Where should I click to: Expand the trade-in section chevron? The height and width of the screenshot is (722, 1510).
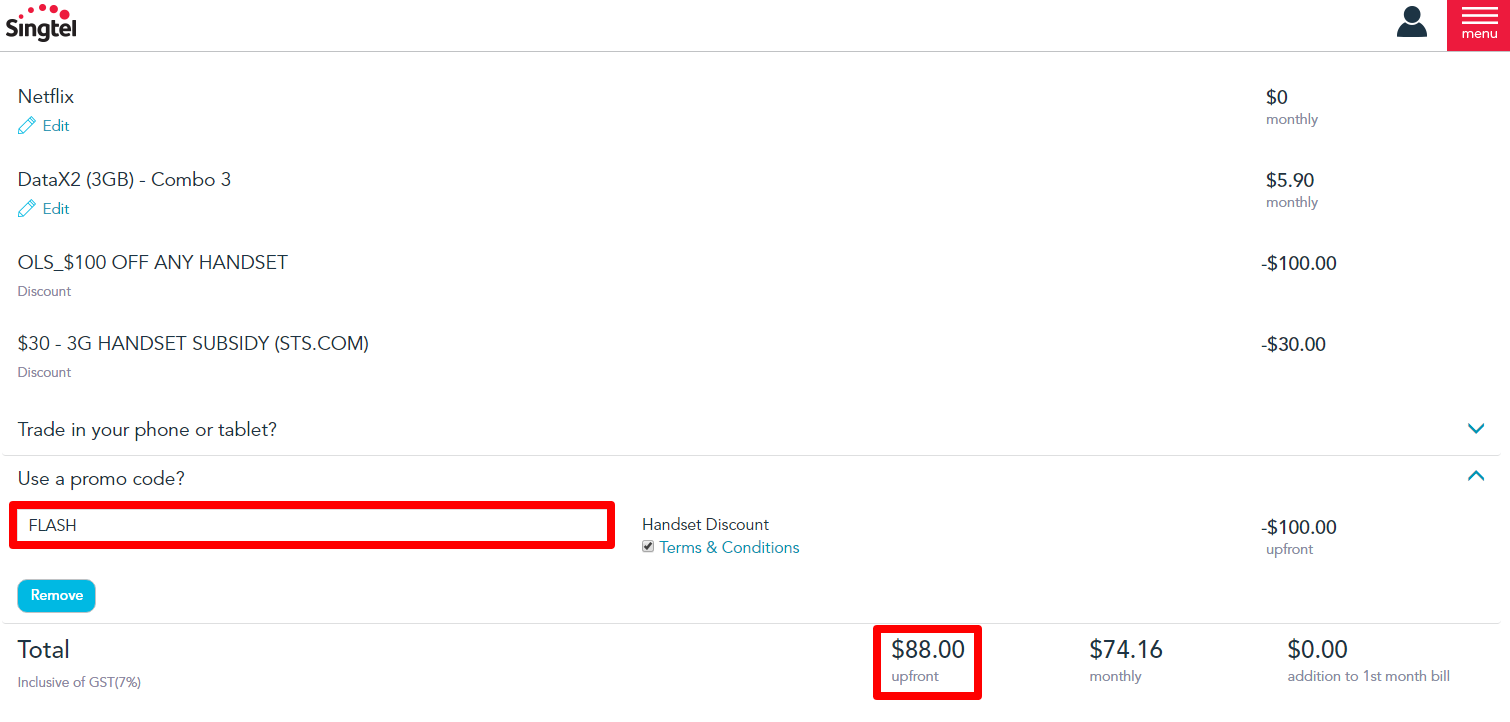1475,429
